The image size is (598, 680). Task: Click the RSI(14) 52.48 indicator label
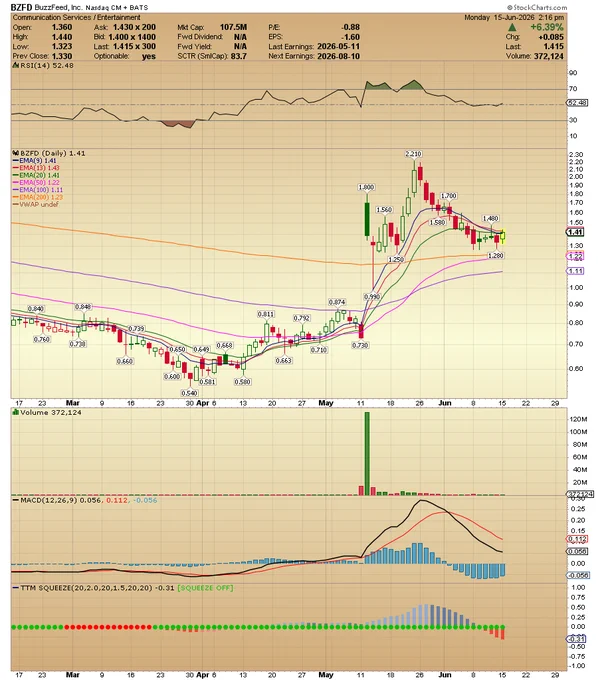click(47, 65)
